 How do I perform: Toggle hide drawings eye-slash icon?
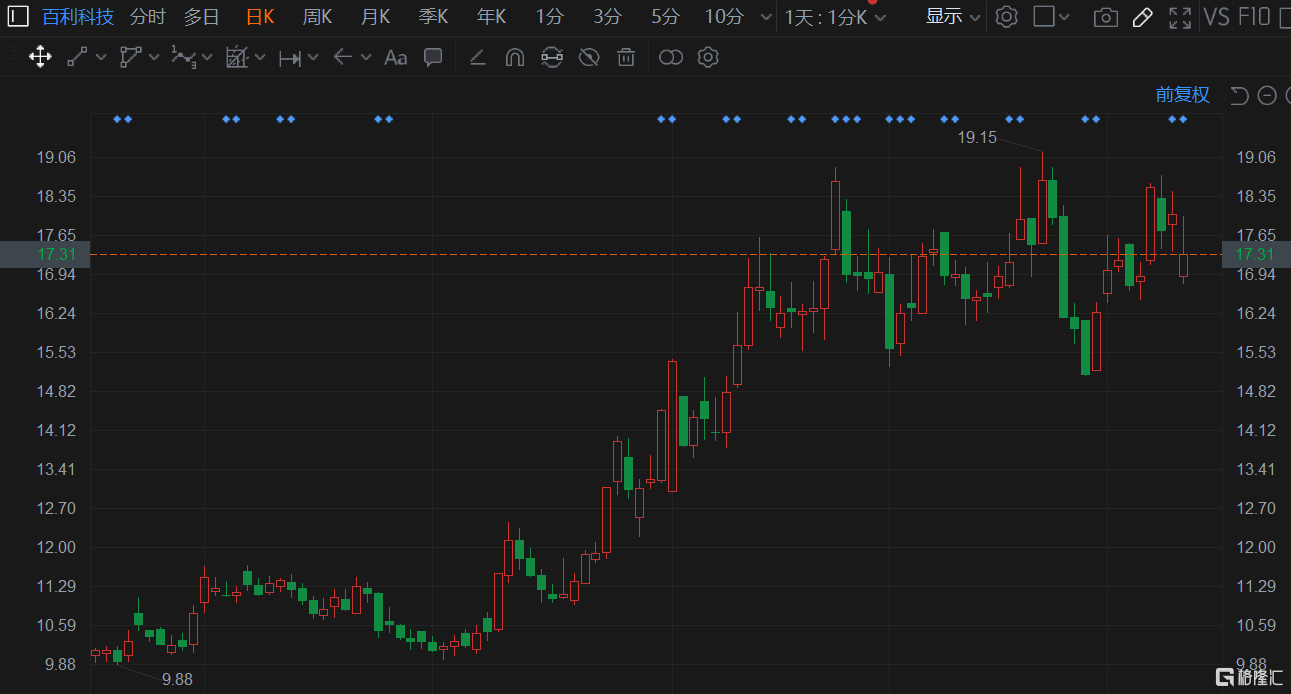click(x=589, y=58)
